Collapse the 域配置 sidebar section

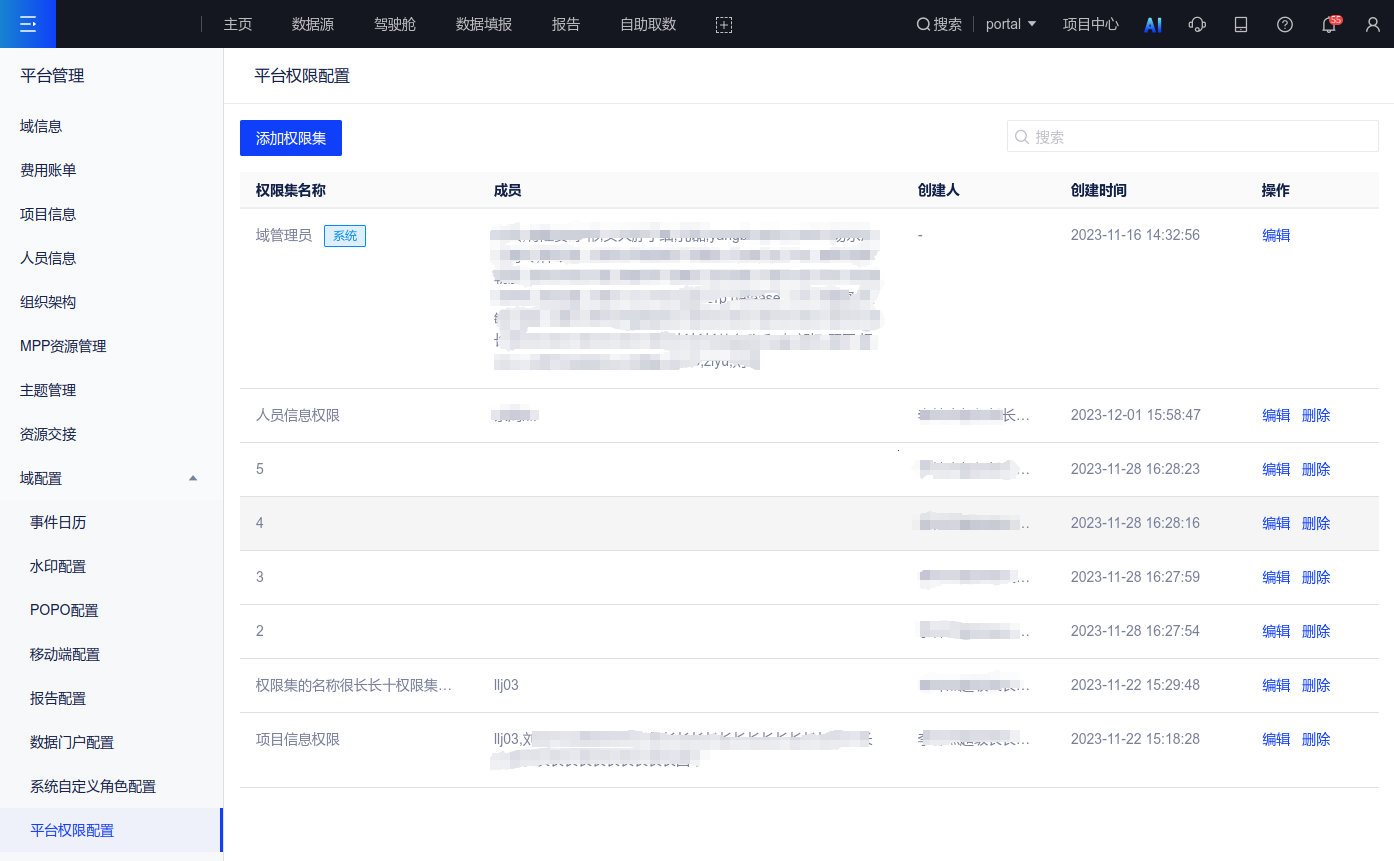coord(193,479)
